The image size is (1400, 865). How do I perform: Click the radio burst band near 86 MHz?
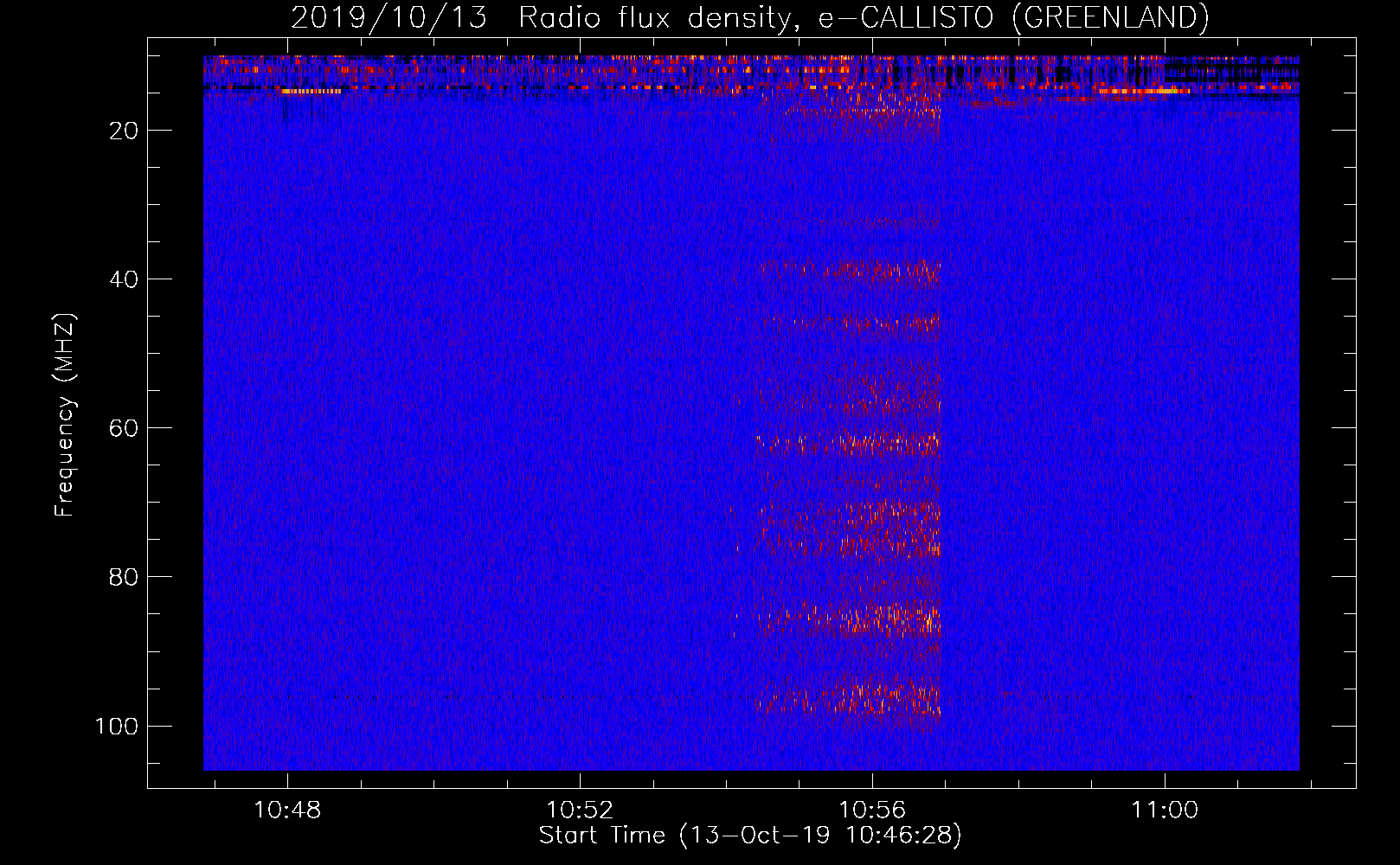click(848, 619)
